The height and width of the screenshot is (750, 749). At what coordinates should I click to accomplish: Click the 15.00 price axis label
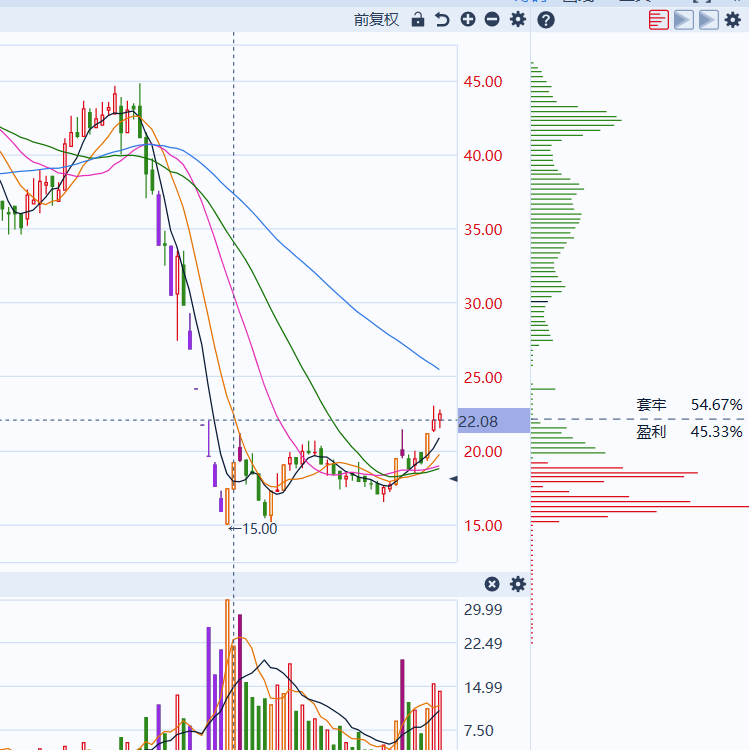click(x=483, y=526)
